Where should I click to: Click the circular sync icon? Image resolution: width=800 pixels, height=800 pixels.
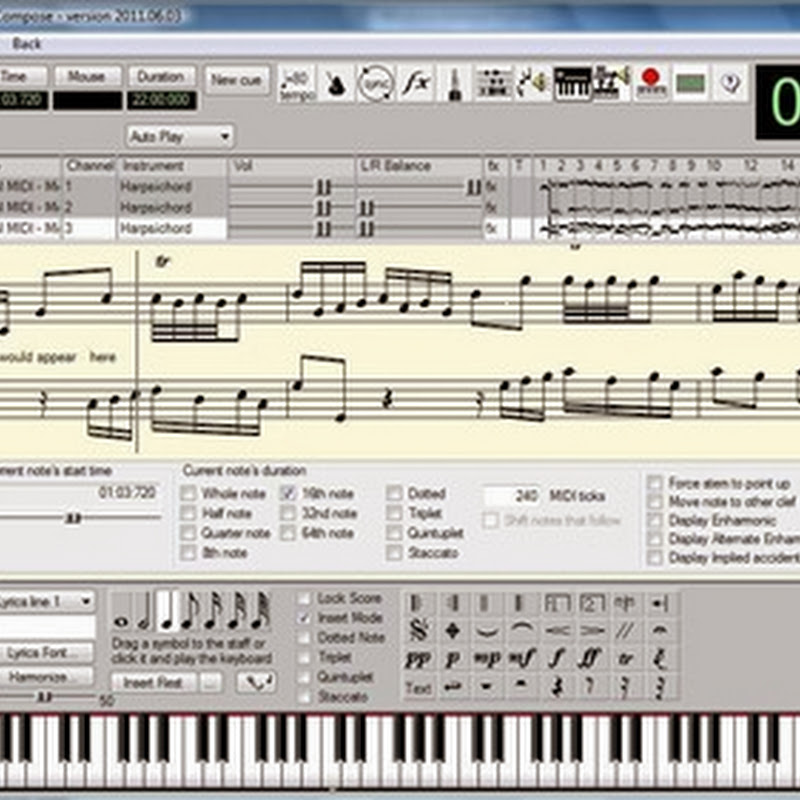pos(376,84)
